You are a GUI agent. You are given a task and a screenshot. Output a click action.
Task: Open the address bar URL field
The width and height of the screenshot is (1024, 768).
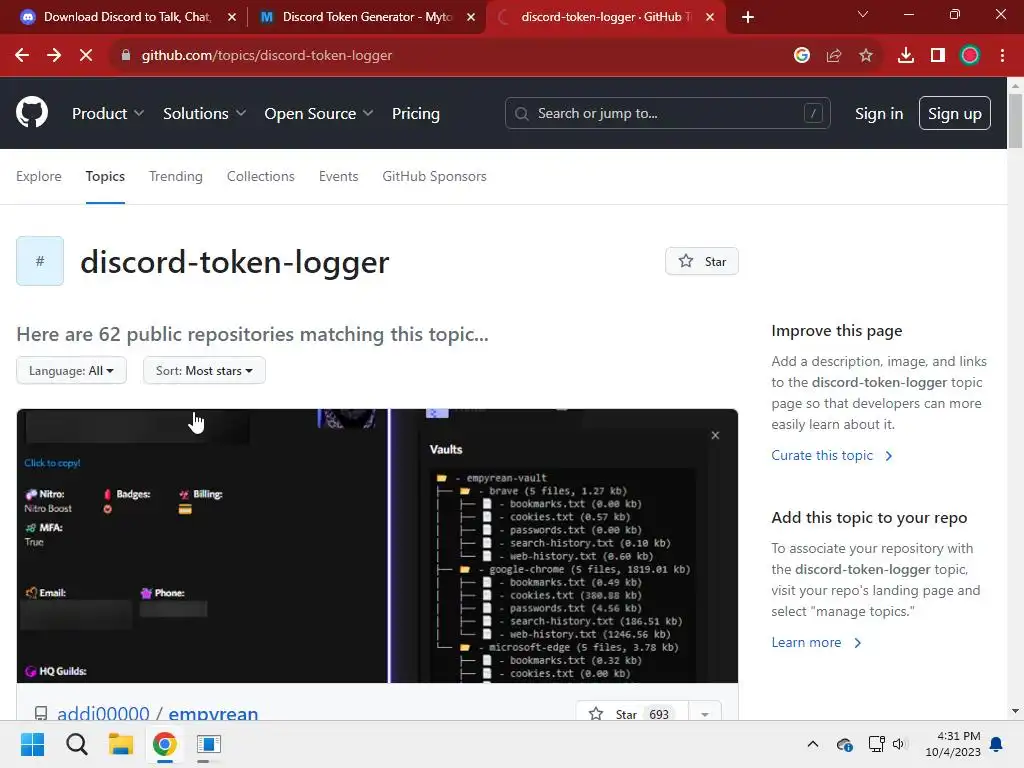451,56
